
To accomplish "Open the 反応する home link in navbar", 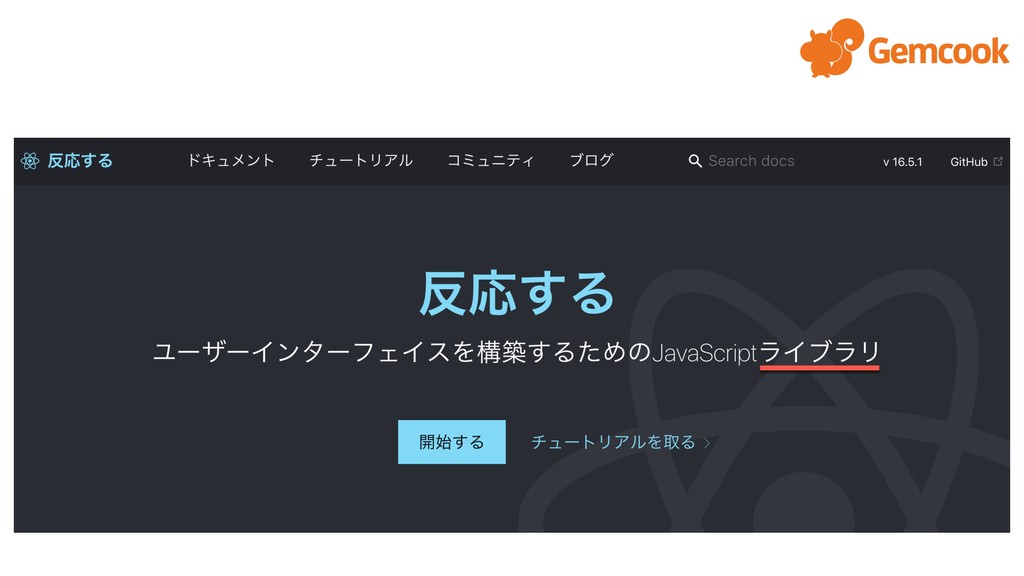I will [x=80, y=161].
